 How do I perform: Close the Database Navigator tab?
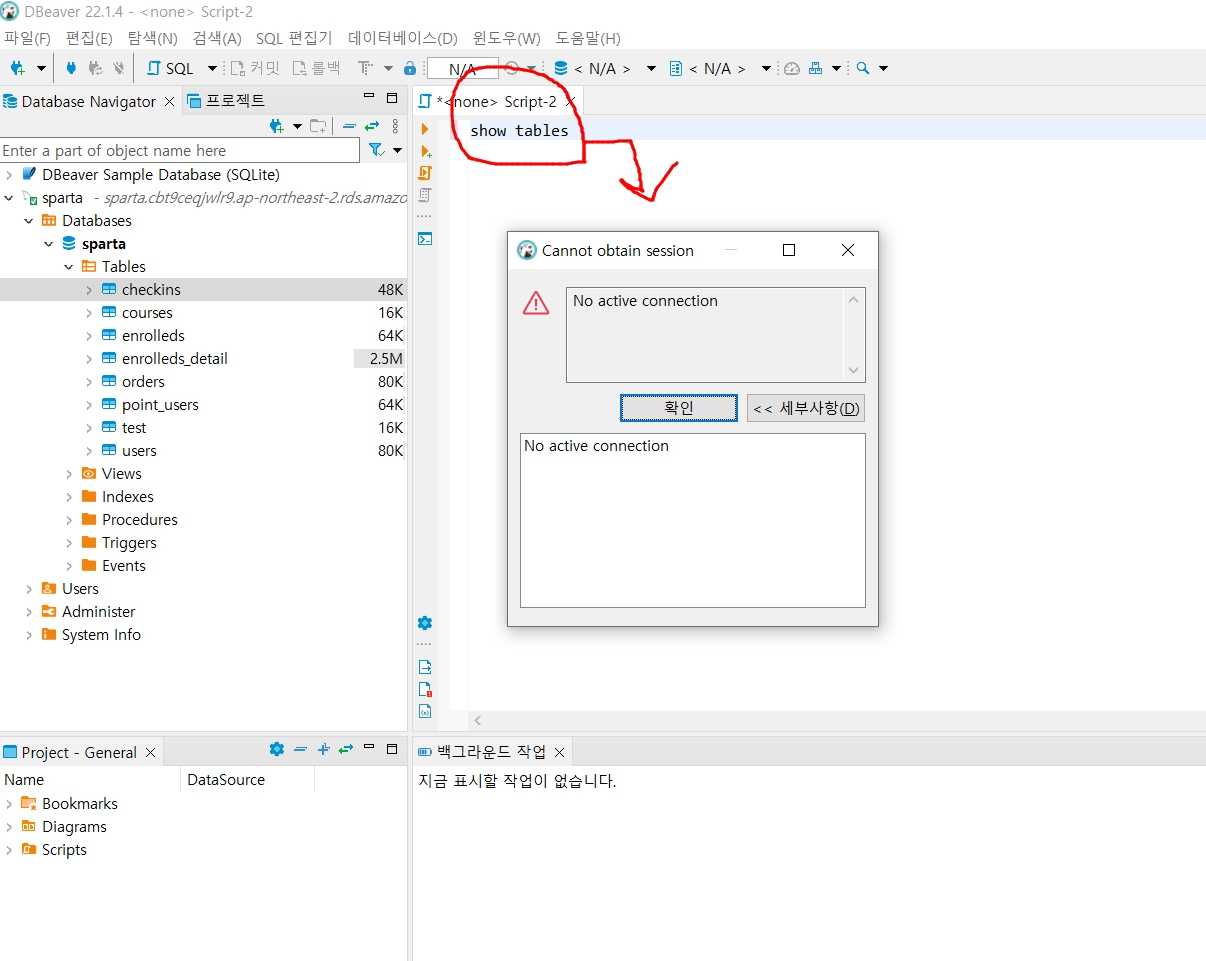point(169,102)
